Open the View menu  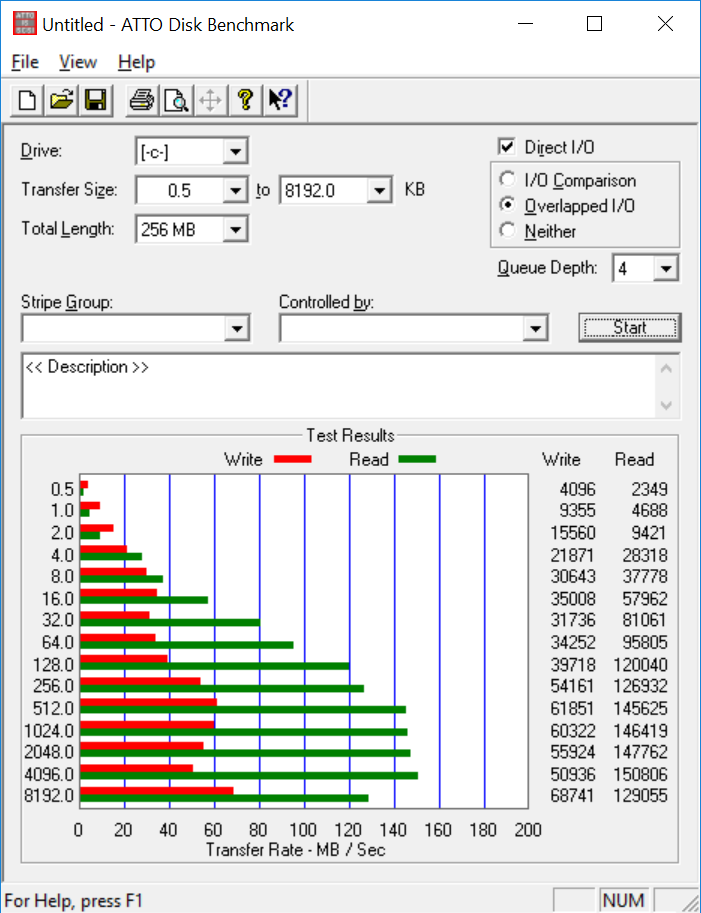point(77,62)
